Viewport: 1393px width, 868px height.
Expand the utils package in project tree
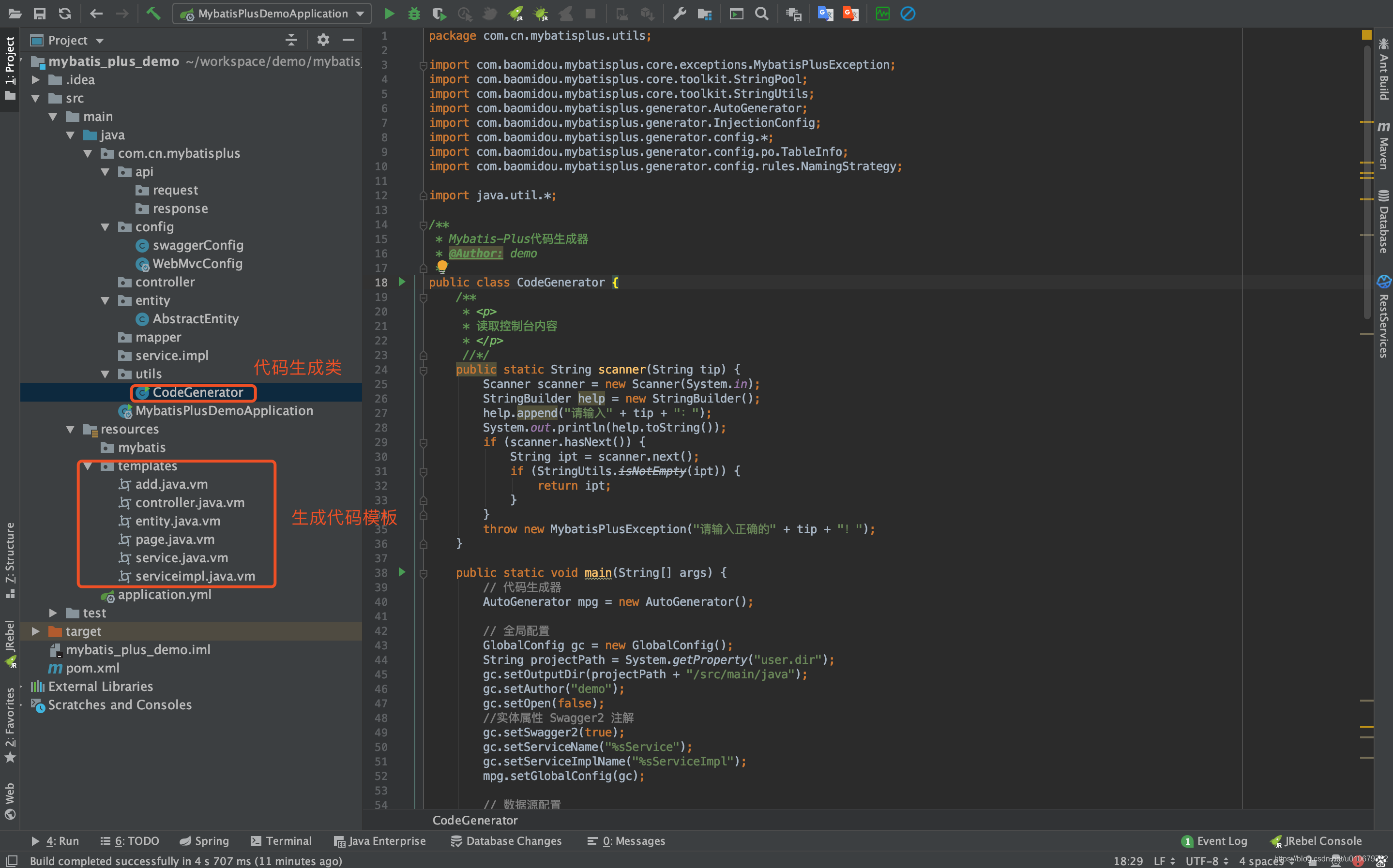click(x=108, y=373)
